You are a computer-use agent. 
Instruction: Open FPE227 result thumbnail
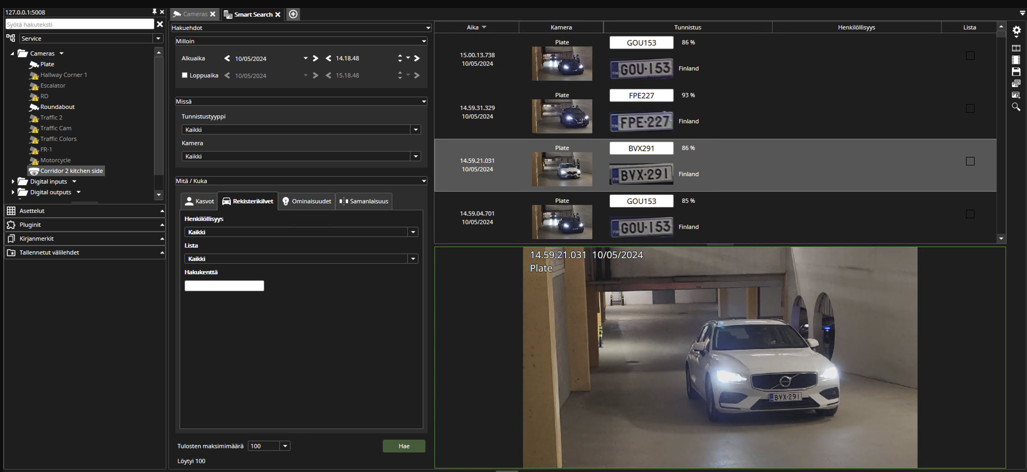click(x=562, y=117)
